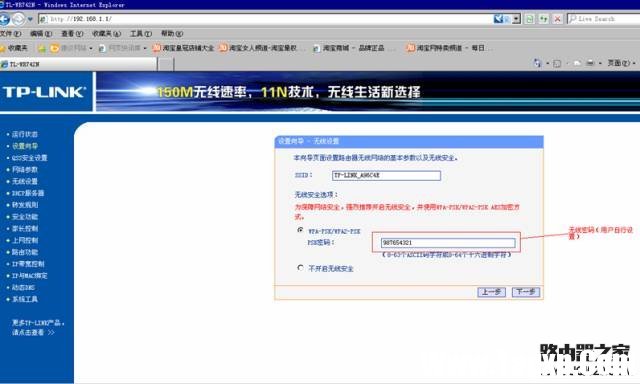Expand 网络参数 in the sidebar
This screenshot has width=640, height=384.
24,170
